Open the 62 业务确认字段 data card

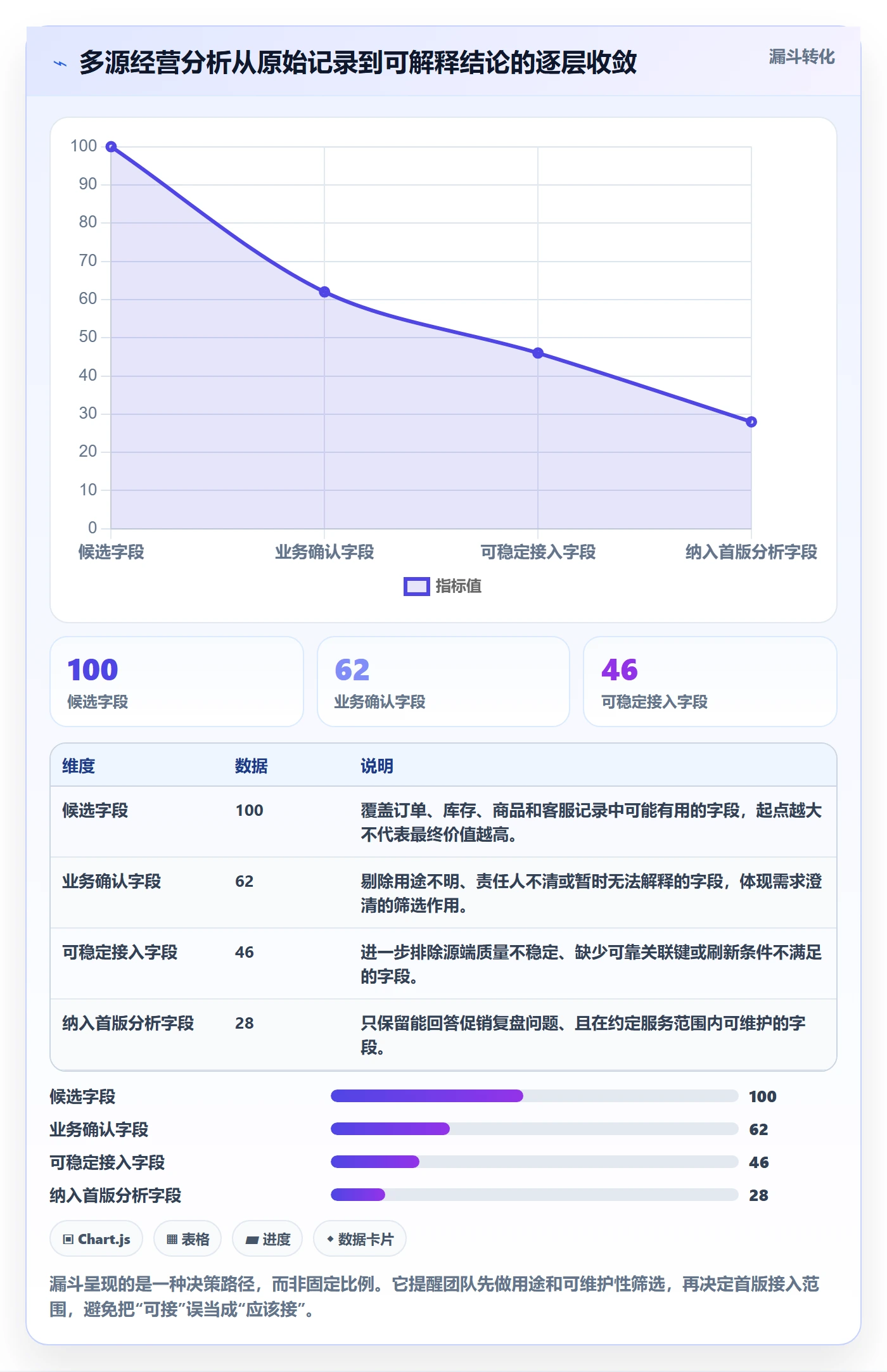tap(443, 682)
